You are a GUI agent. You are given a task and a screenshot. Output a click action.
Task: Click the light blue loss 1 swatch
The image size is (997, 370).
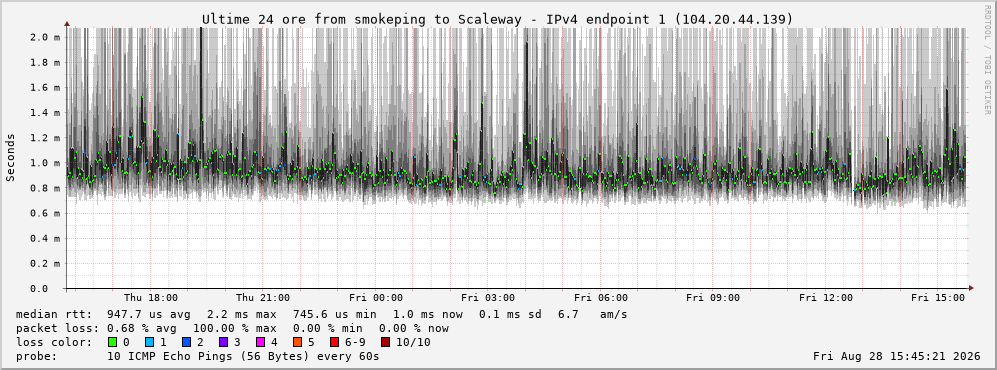click(149, 342)
